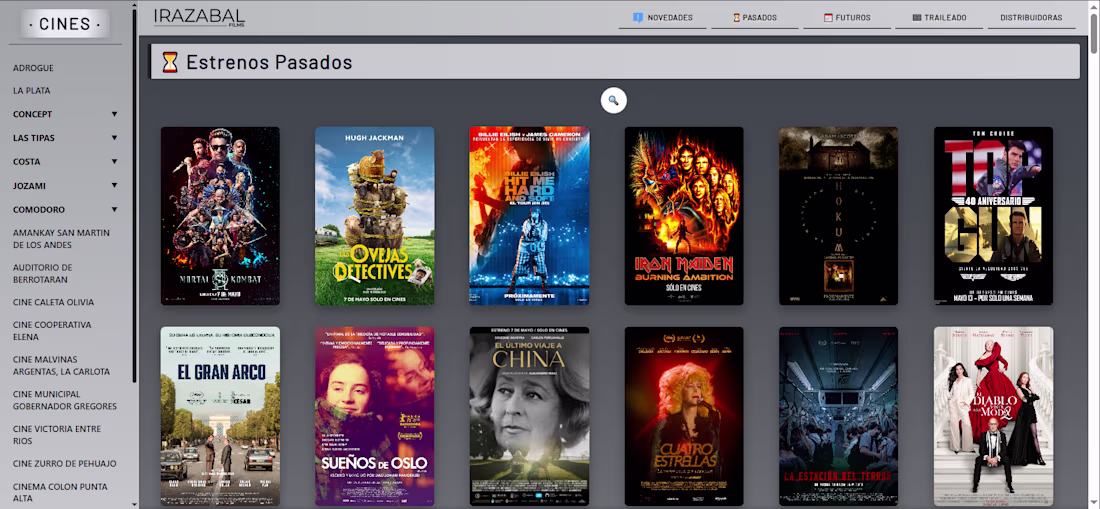This screenshot has width=1100, height=509.
Task: Expand the Las Tipas dropdown arrow
Action: 114,138
